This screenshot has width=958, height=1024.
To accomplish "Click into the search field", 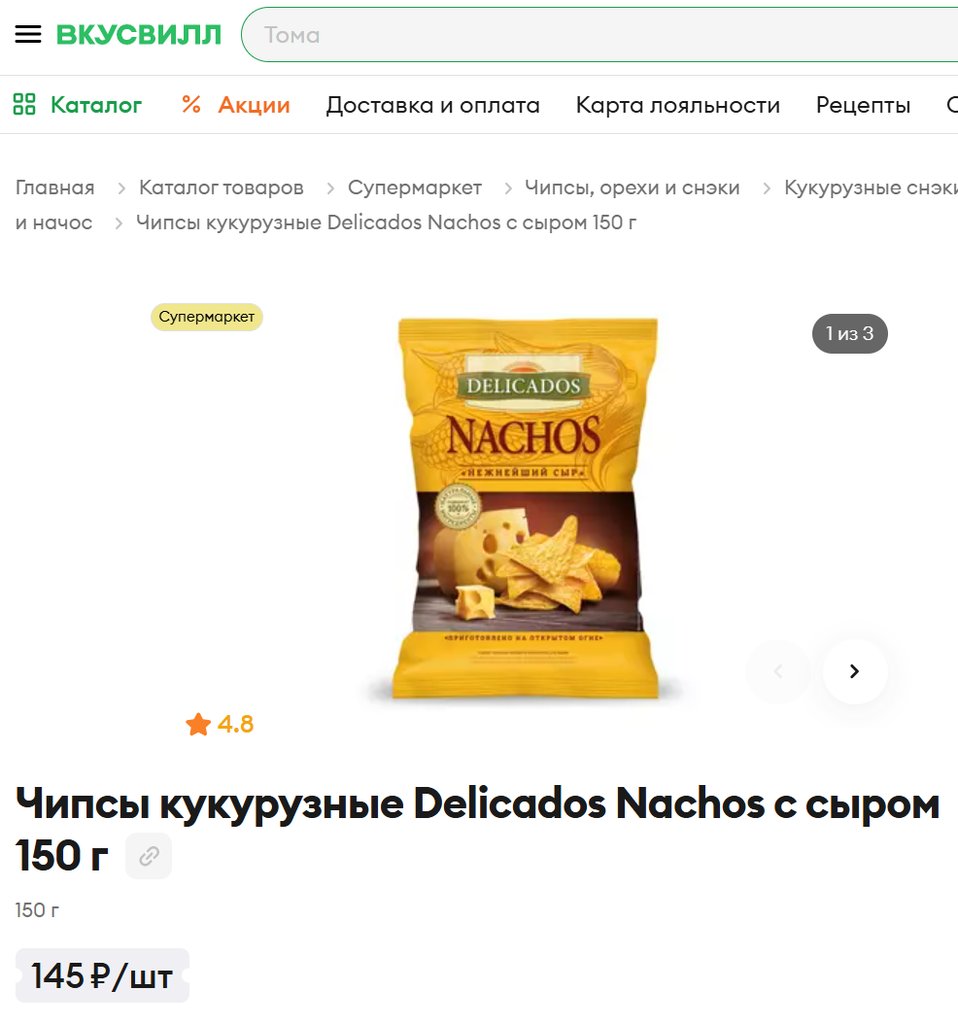I will coord(601,35).
